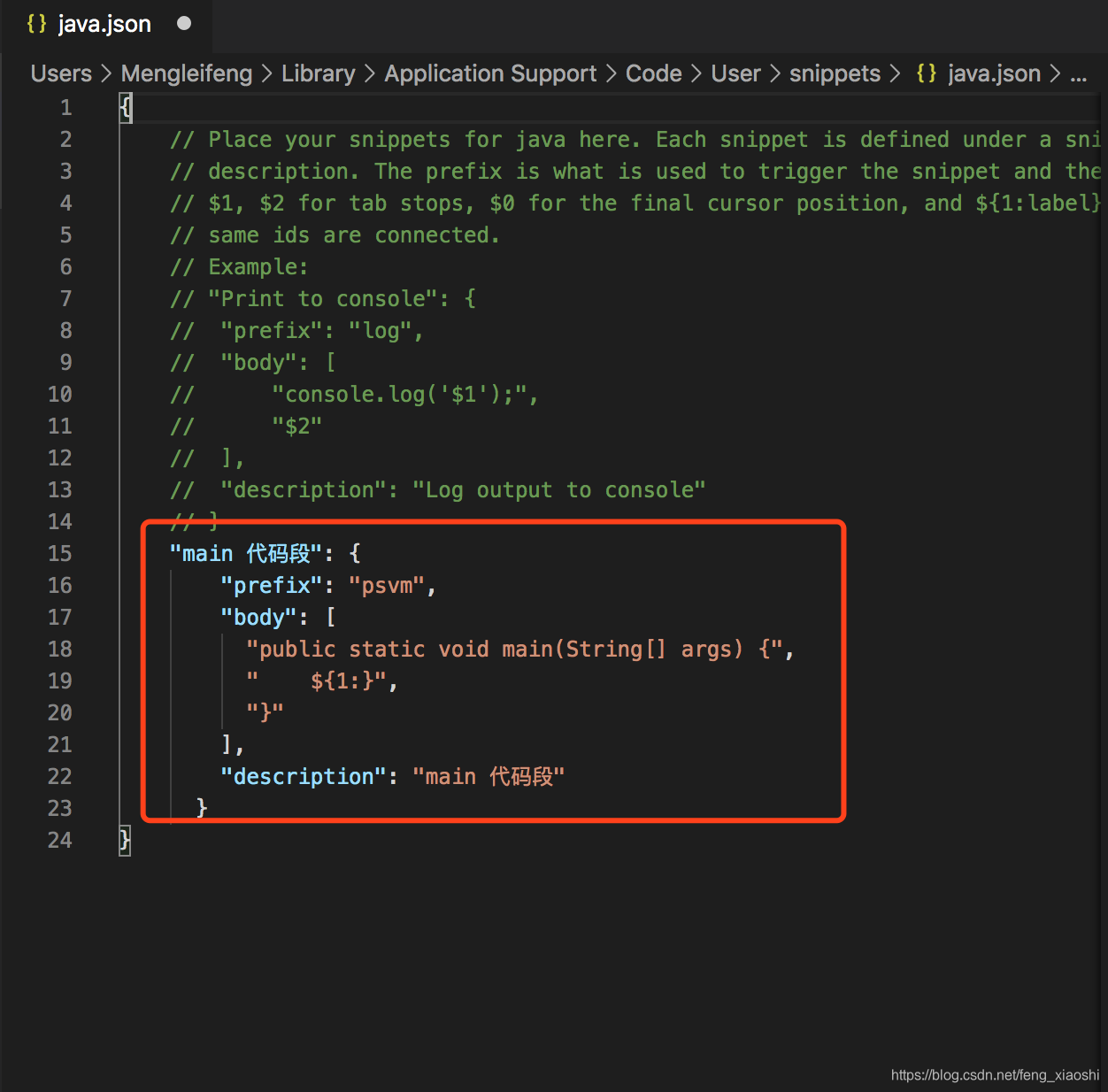Click the closing brace on line 23

pos(202,809)
